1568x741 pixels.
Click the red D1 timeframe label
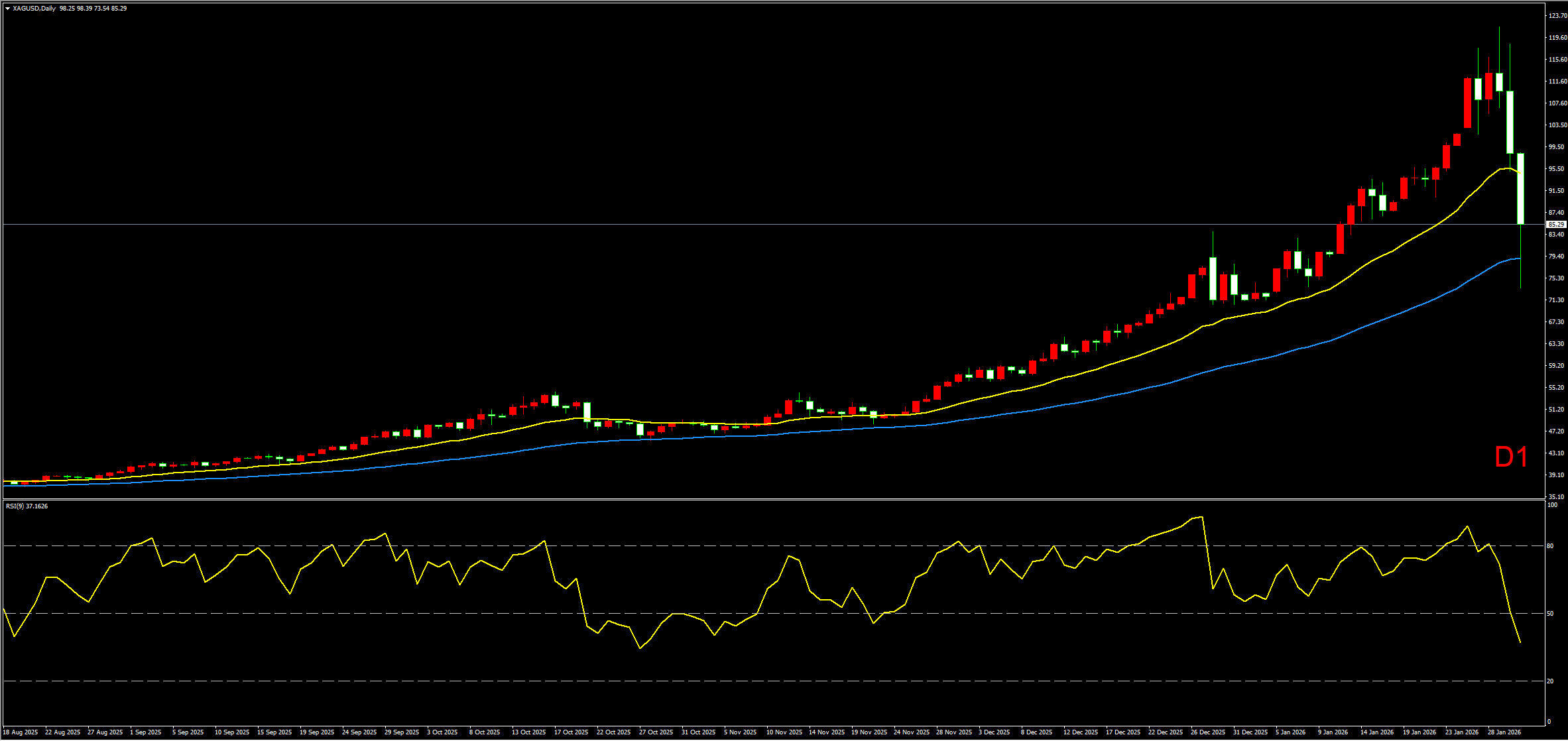point(1511,457)
